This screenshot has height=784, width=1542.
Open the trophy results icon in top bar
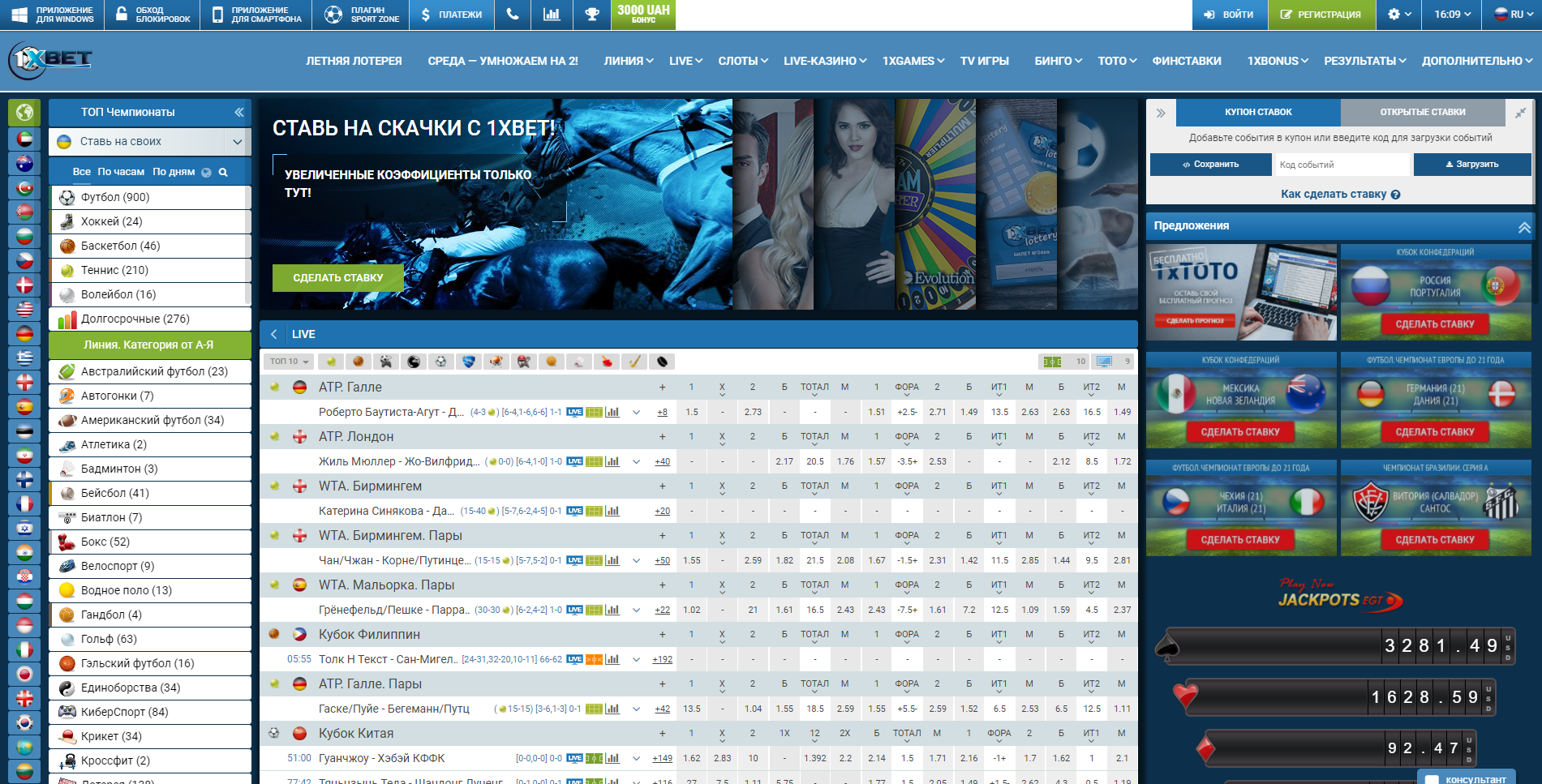point(592,15)
